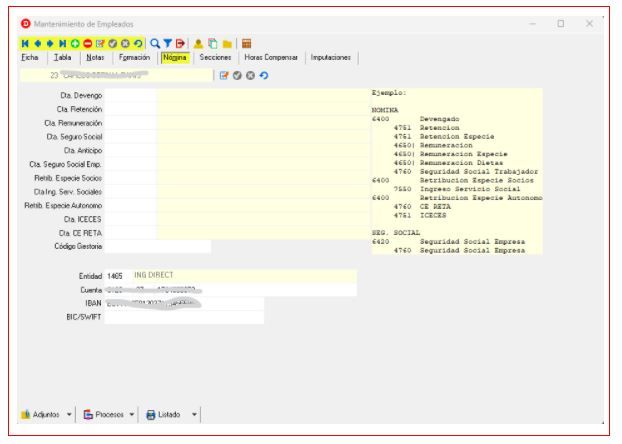Click the '4751 ICECES' example line

420,215
